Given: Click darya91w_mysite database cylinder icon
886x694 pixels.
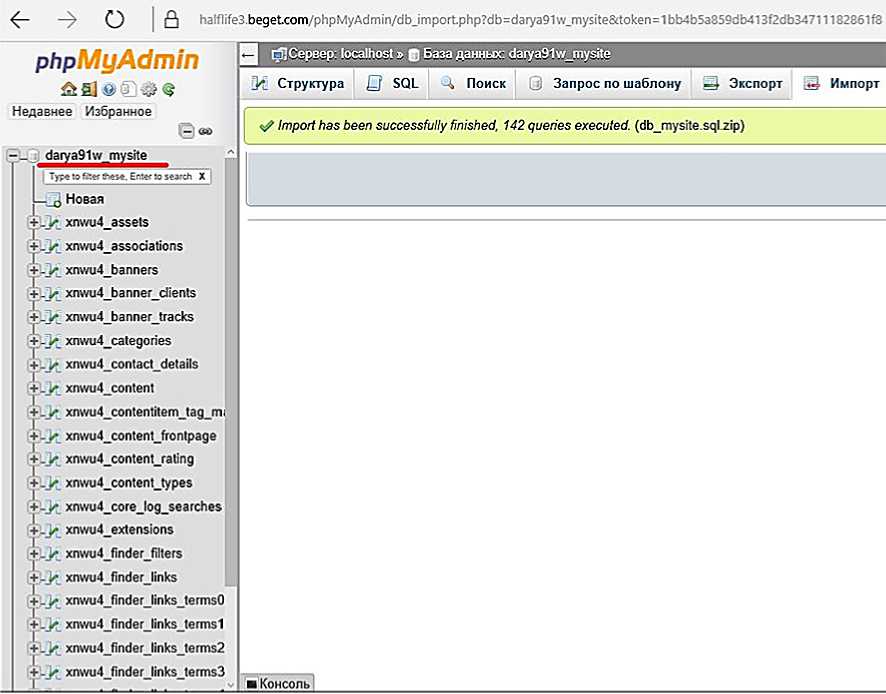Looking at the screenshot, I should 33,155.
